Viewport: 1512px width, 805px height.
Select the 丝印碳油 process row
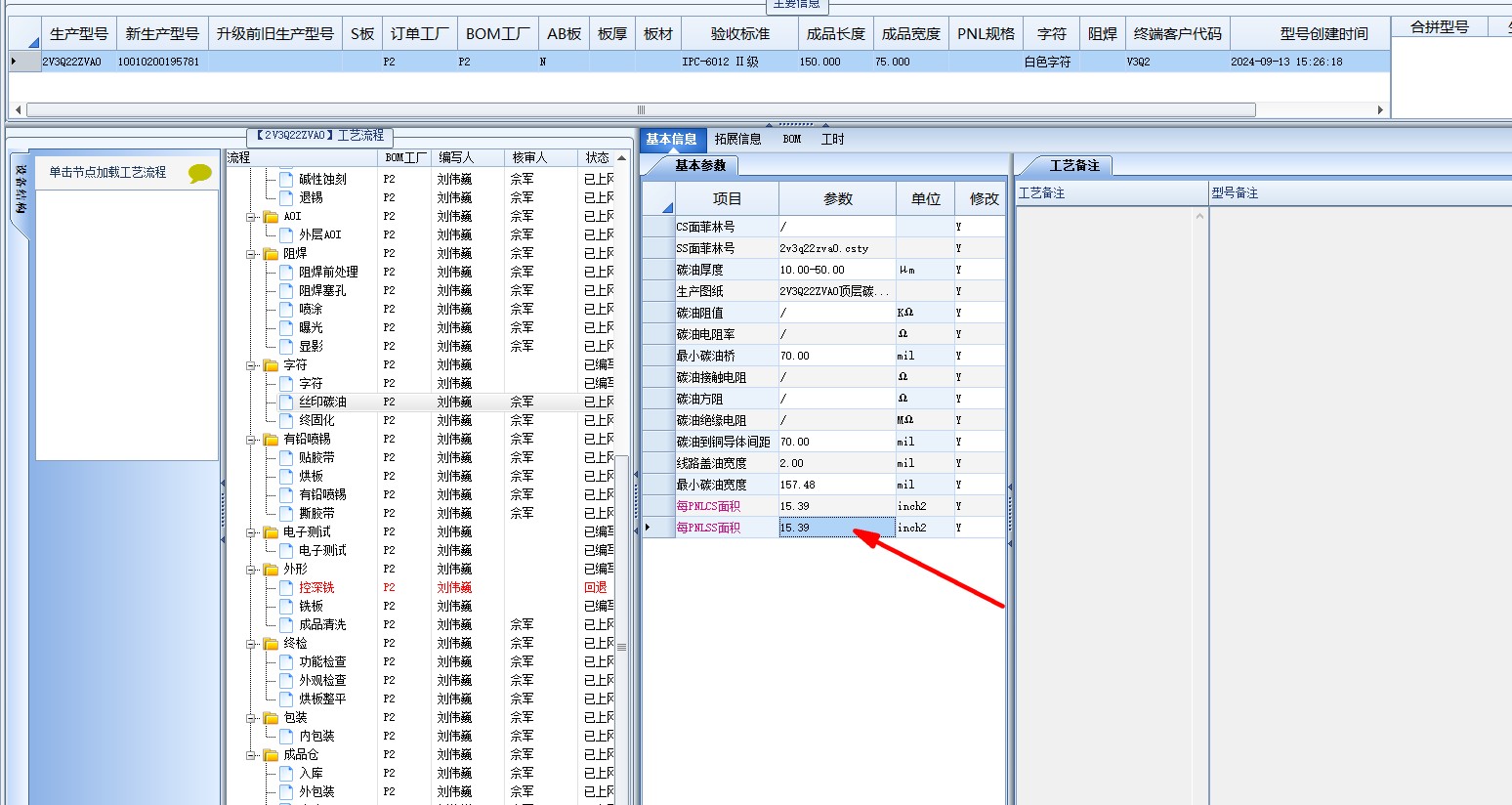421,402
